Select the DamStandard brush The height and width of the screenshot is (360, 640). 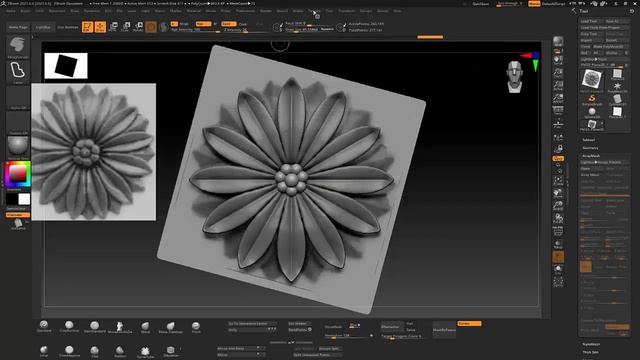pyautogui.click(x=94, y=327)
